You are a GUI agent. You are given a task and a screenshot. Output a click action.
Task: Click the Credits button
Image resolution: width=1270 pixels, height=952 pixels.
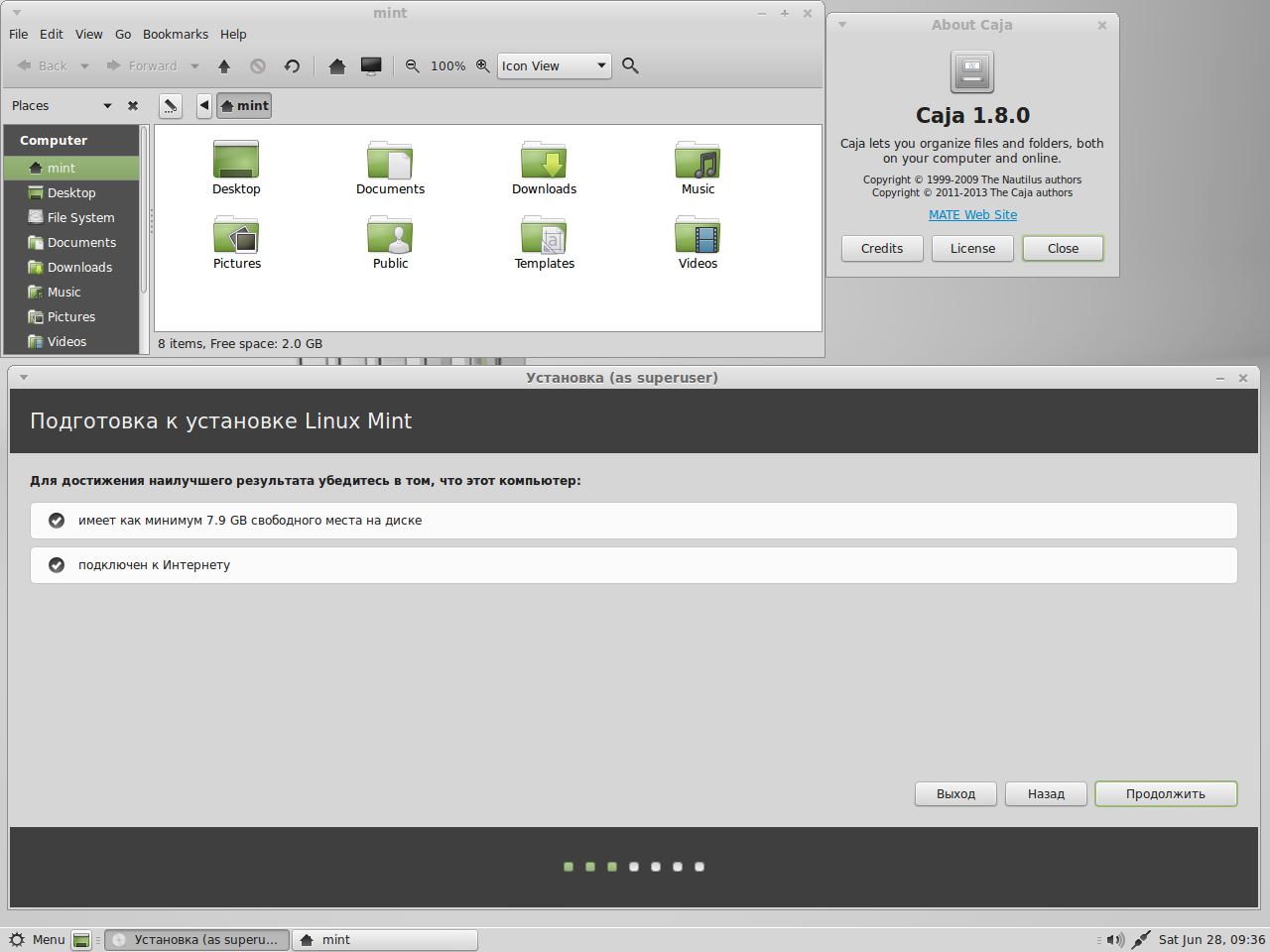[882, 249]
